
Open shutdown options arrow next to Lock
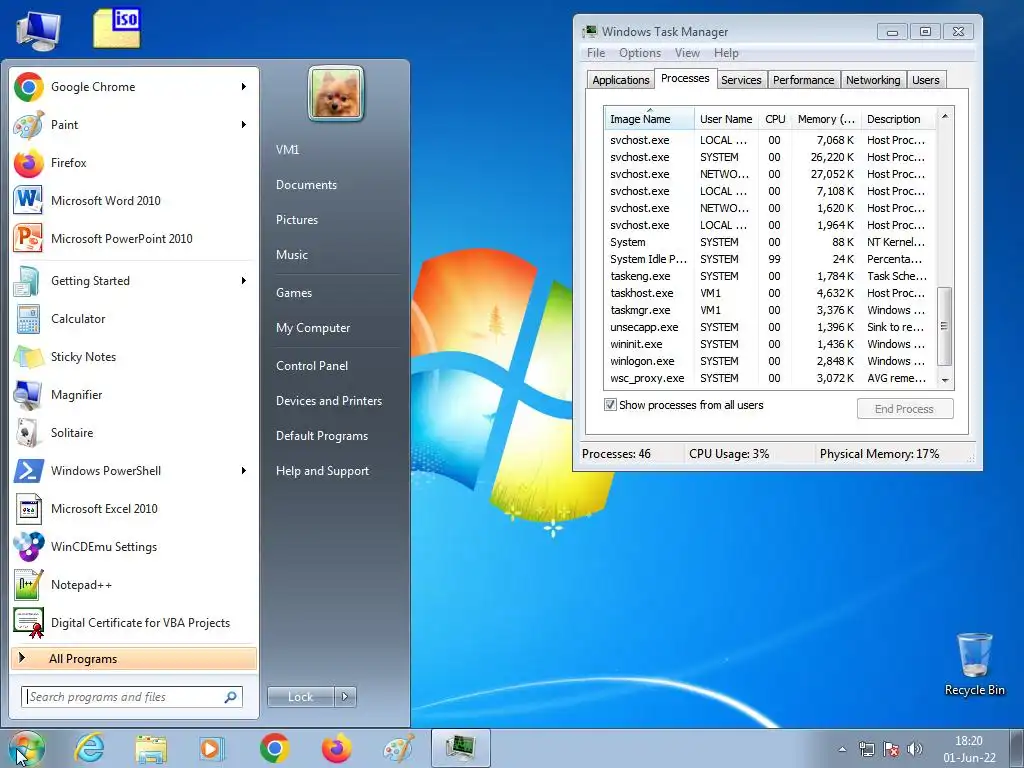coord(345,697)
